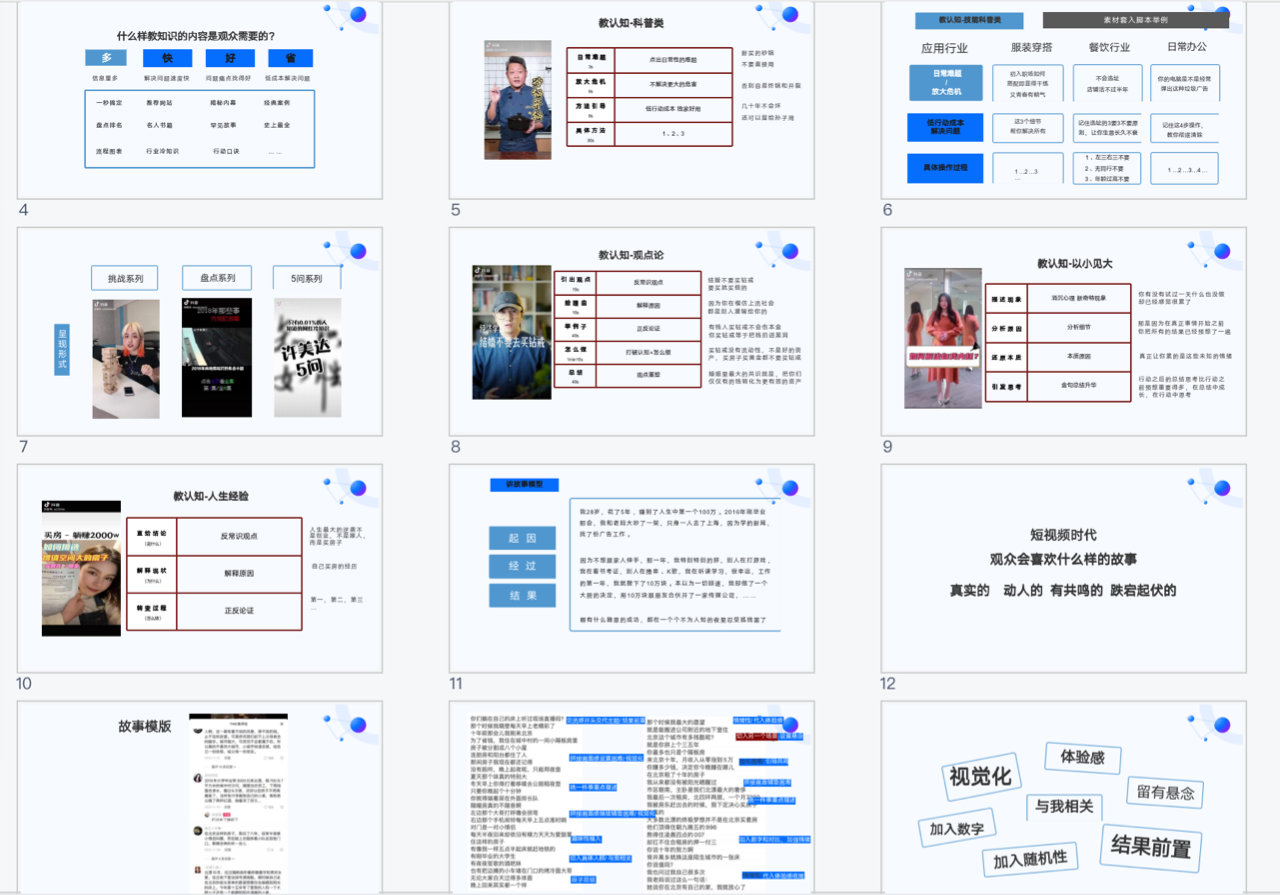Click slide number label 9
This screenshot has width=1280, height=895.
tap(887, 447)
